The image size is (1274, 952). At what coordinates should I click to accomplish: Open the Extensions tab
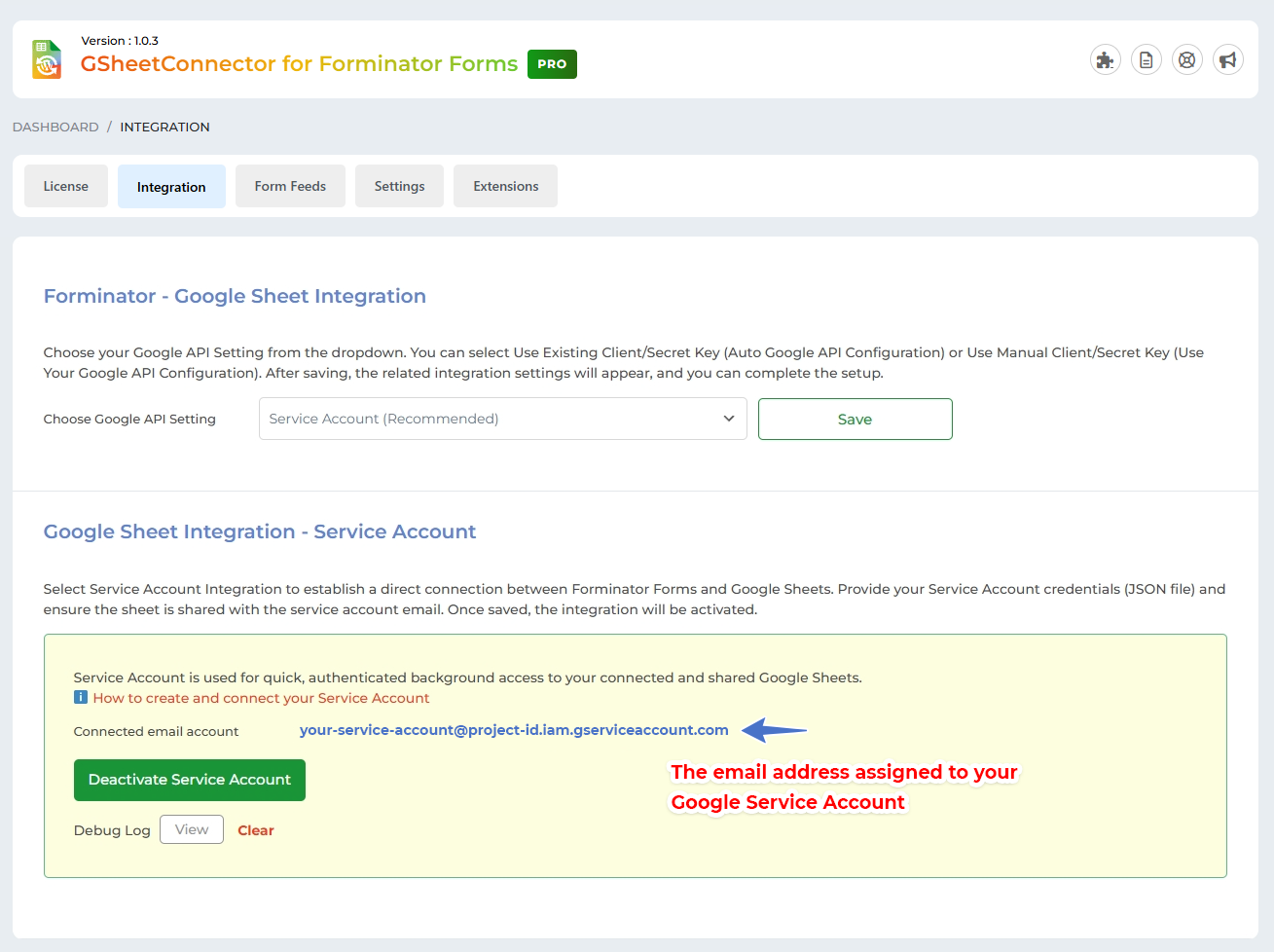click(x=505, y=186)
